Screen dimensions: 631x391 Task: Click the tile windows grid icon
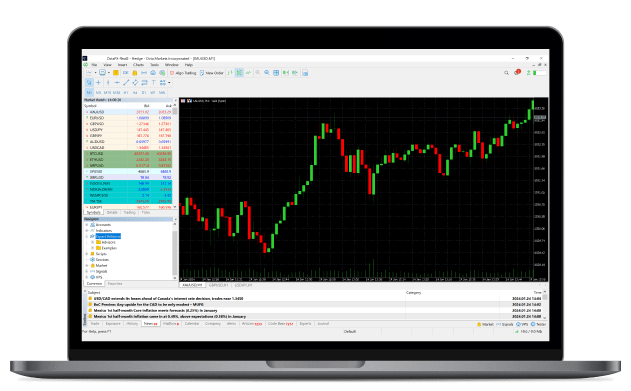[x=276, y=73]
